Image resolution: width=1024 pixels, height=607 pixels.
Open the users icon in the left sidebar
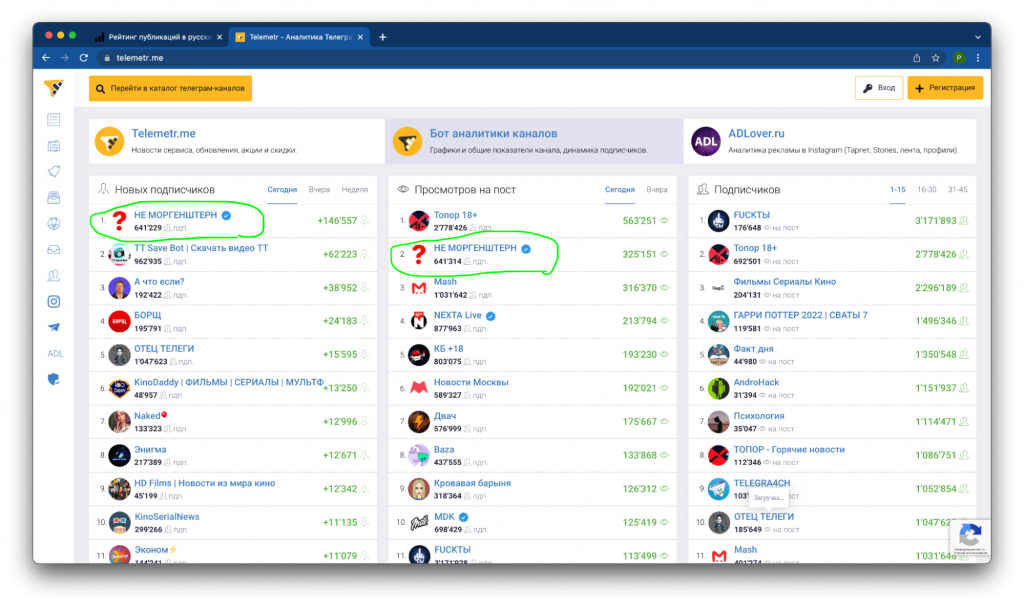pos(54,275)
